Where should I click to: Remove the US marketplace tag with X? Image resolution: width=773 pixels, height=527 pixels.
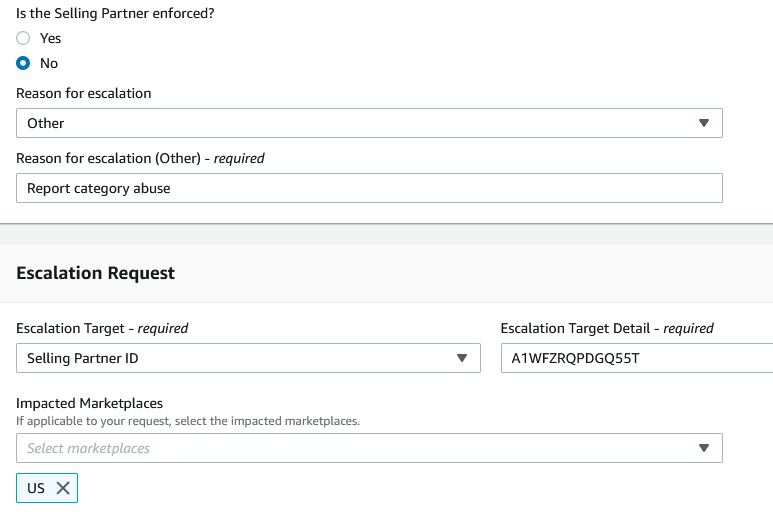[63, 488]
